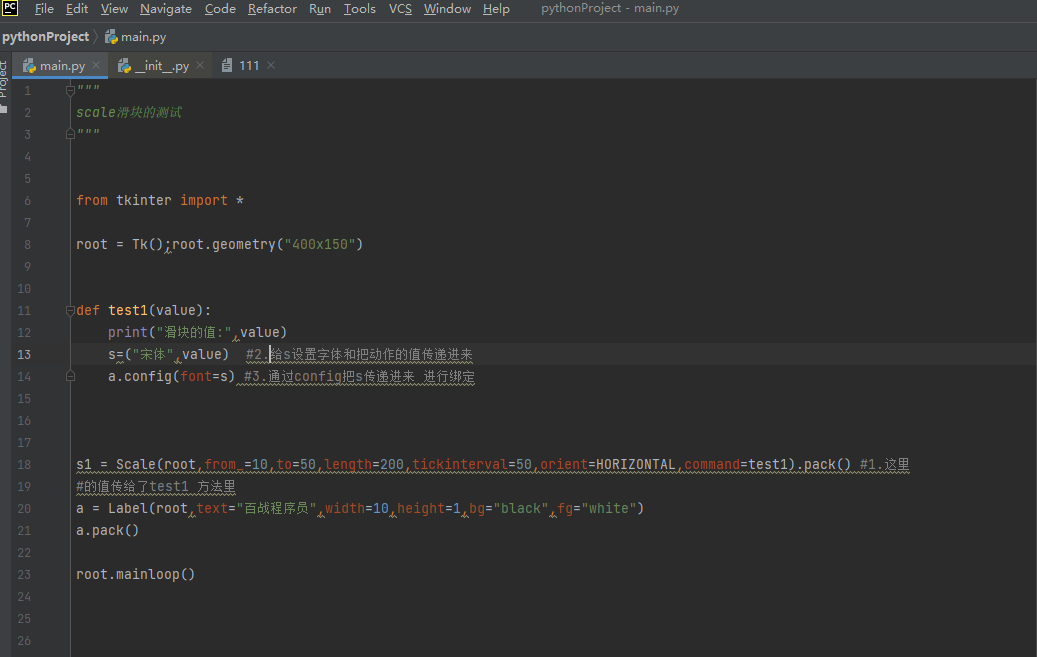Open the Refactor menu
The image size is (1037, 657).
(x=272, y=9)
